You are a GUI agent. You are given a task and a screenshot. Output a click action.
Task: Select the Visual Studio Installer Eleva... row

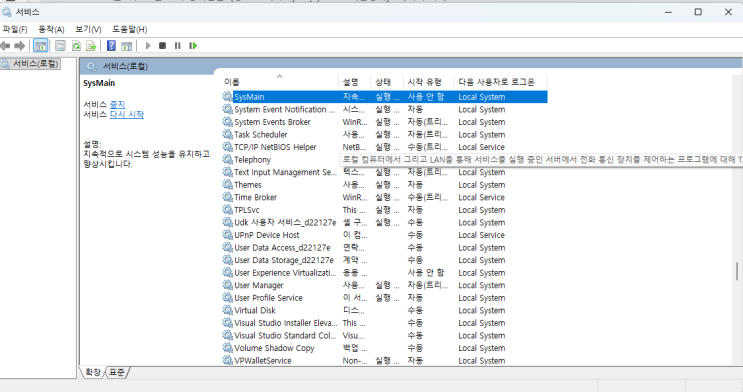[384, 323]
